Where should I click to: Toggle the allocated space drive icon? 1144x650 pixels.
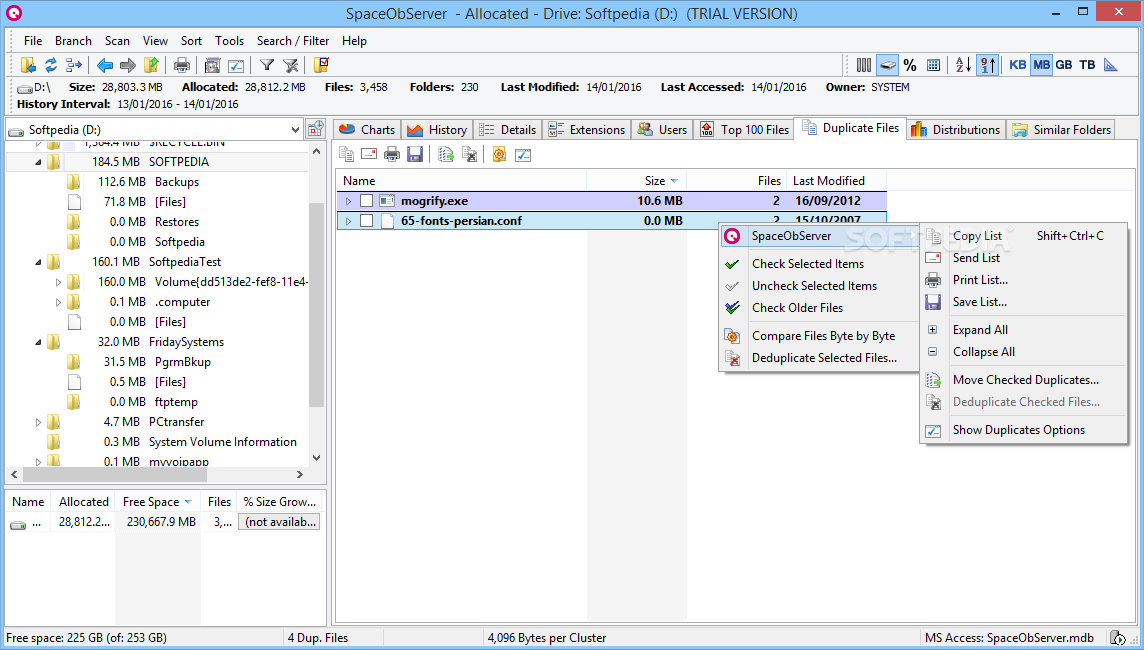[x=887, y=65]
